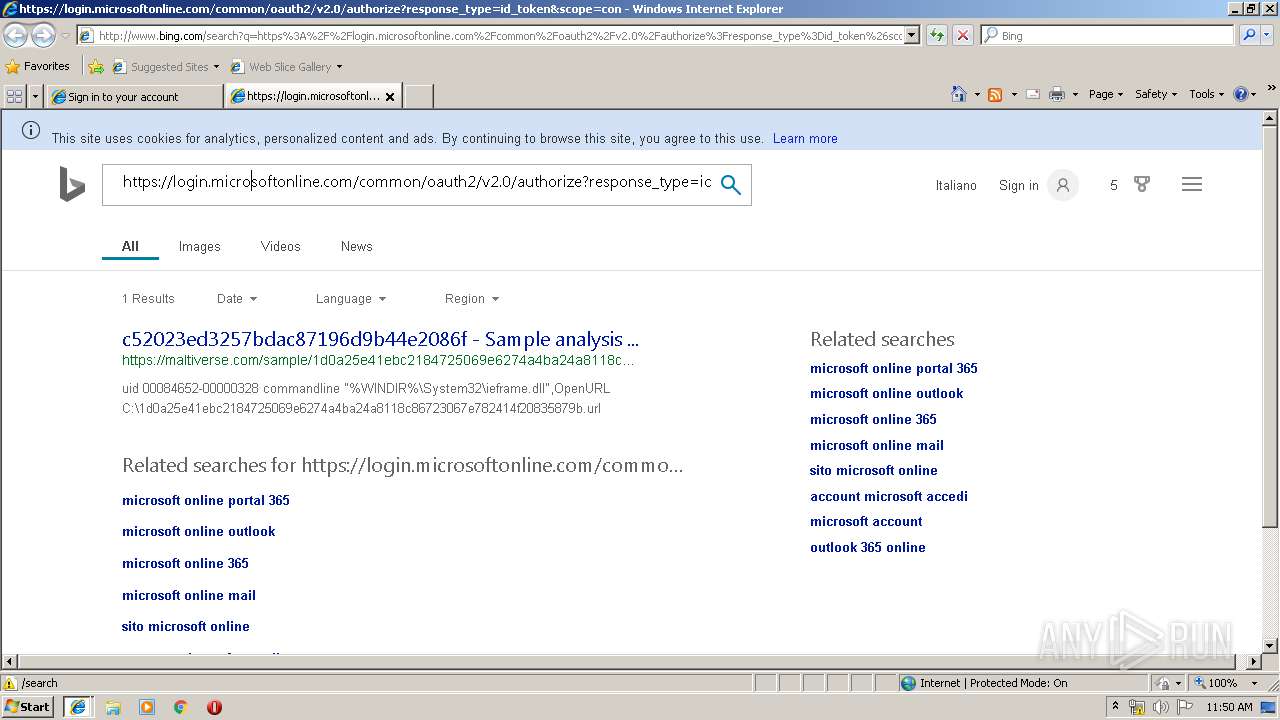Screen dimensions: 1280x720
Task: Open Google Chrome in the taskbar
Action: (181, 707)
